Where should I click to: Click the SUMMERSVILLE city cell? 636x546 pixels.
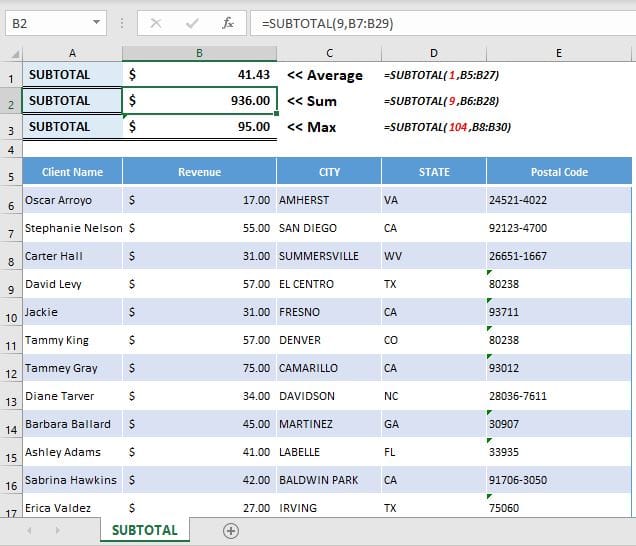coord(329,256)
